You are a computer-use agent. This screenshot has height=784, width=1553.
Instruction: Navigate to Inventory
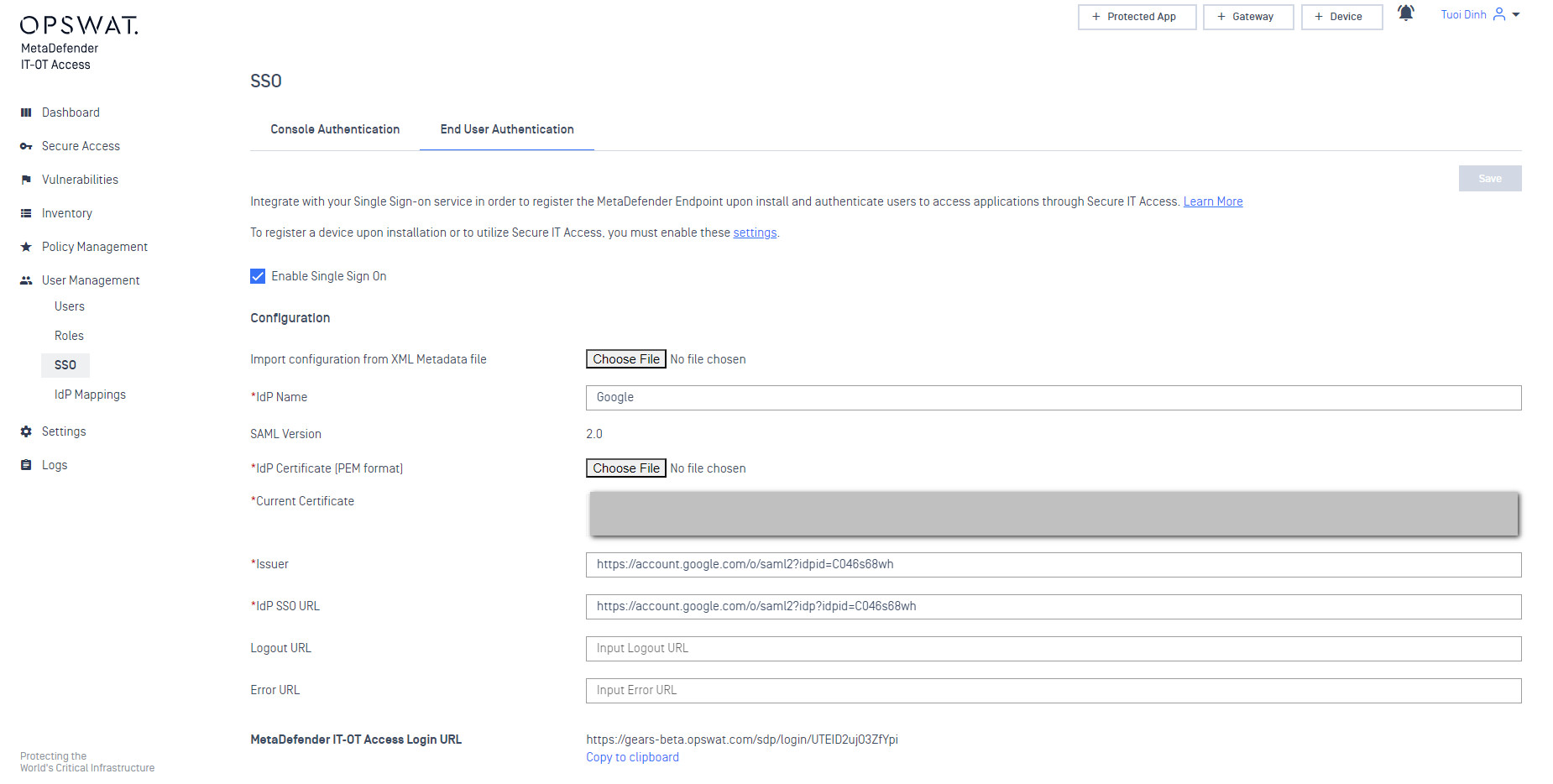click(x=67, y=213)
